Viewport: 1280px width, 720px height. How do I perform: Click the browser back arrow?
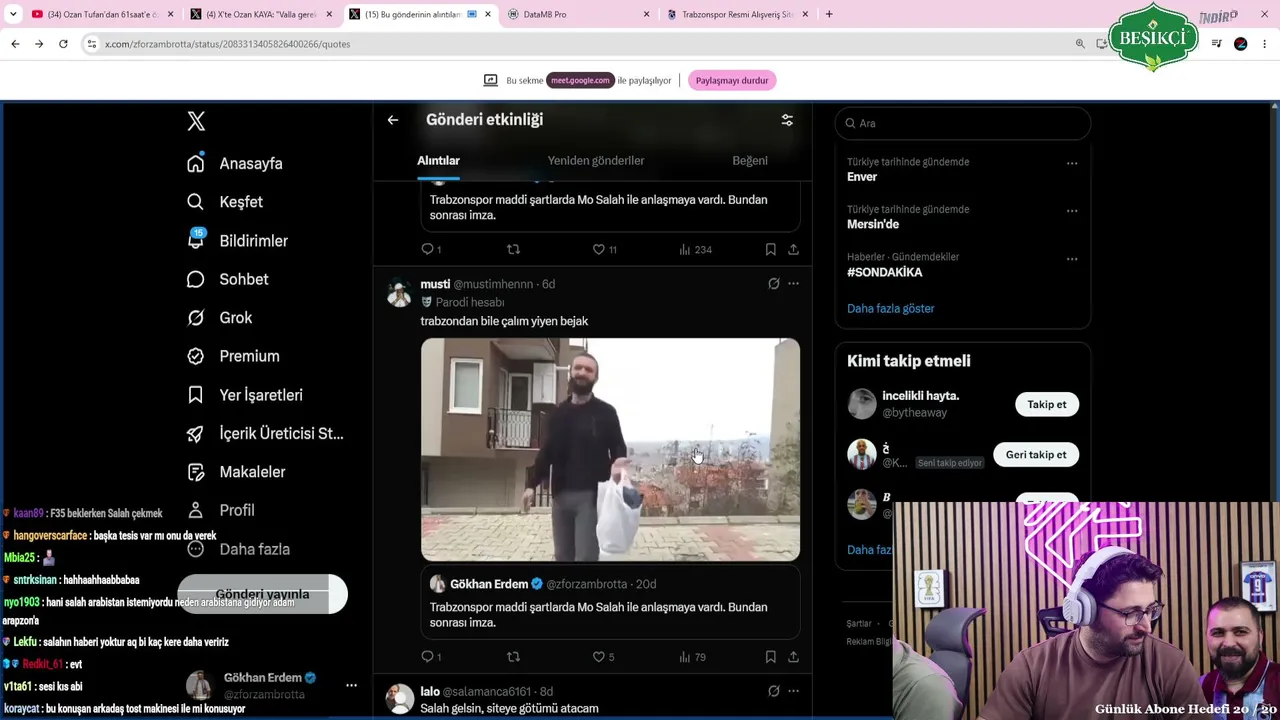click(15, 44)
